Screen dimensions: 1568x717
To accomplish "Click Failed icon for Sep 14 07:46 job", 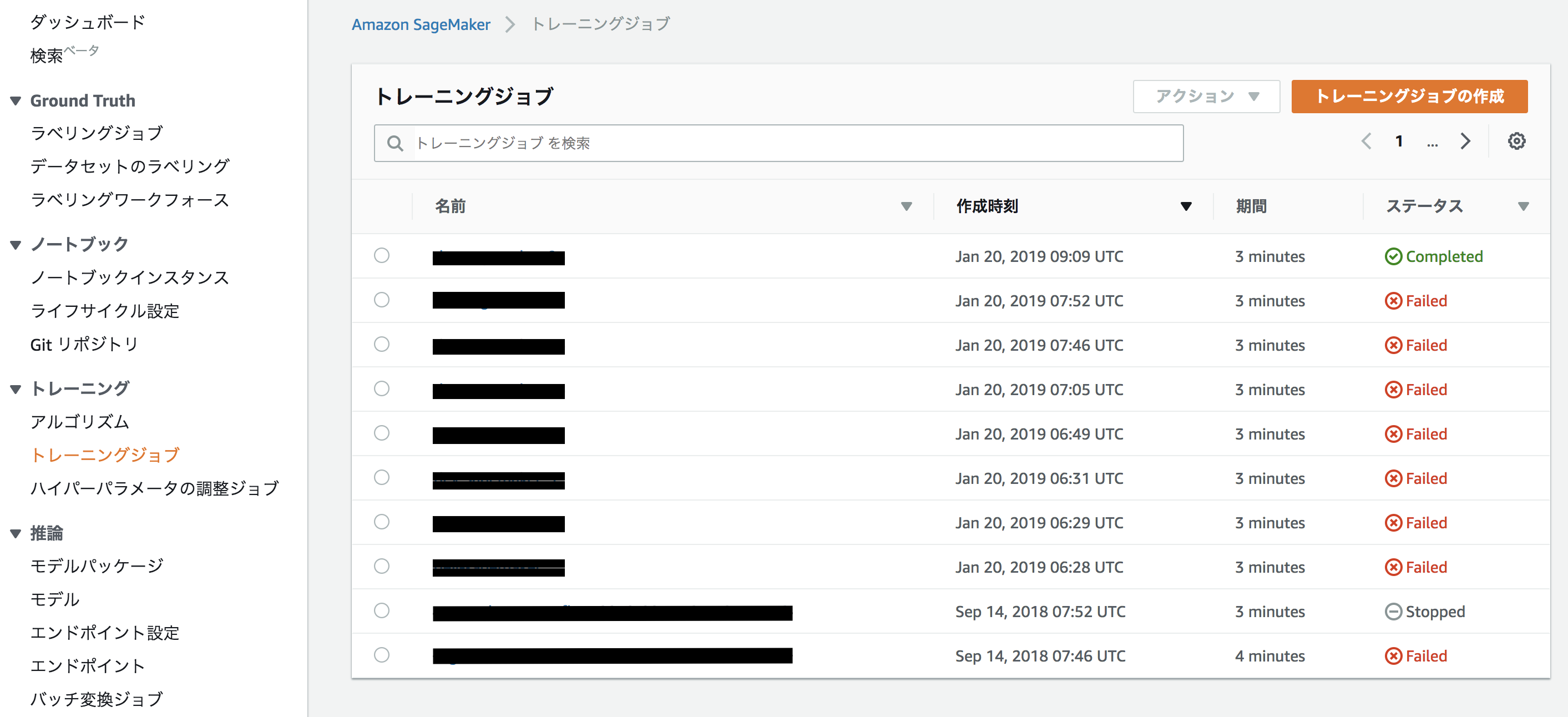I will (1393, 655).
